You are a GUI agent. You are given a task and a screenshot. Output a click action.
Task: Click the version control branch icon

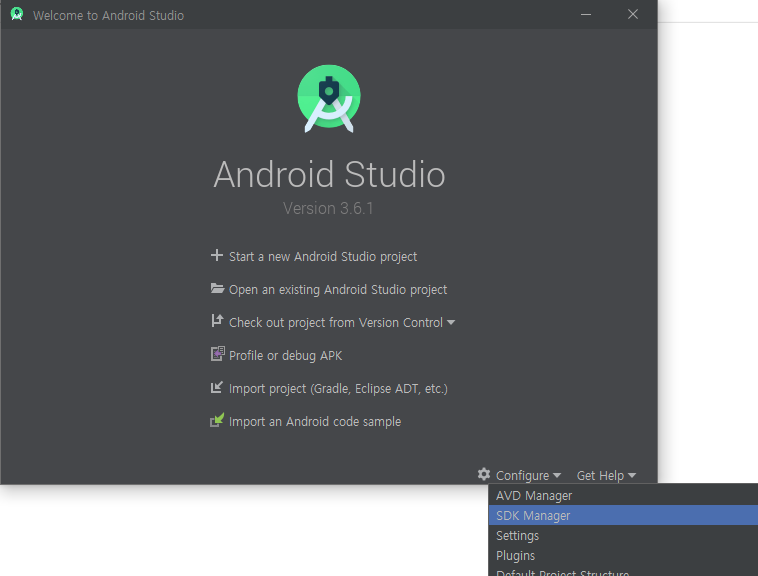(x=217, y=321)
